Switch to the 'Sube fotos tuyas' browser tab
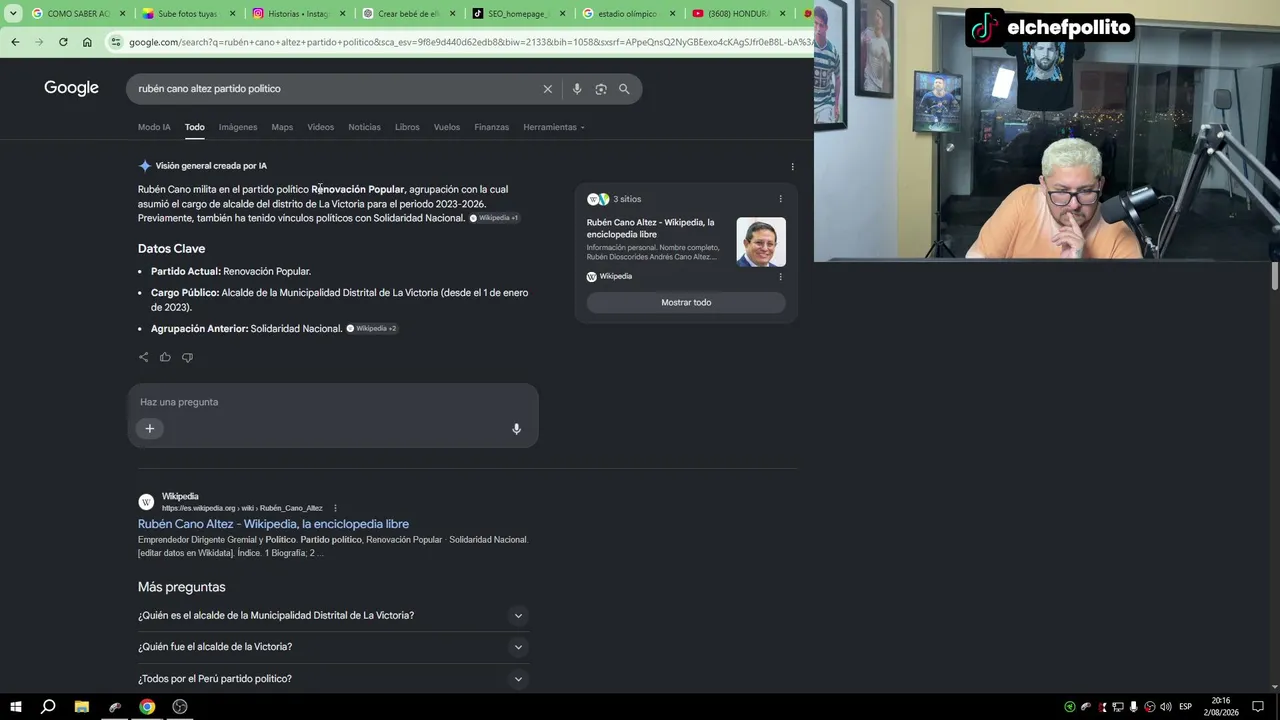 pyautogui.click(x=189, y=14)
